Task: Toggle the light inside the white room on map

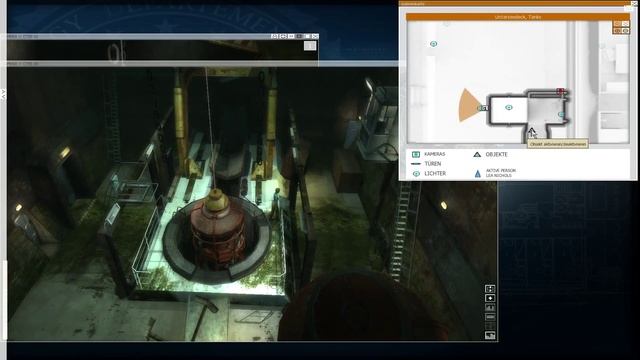Action: (x=509, y=107)
